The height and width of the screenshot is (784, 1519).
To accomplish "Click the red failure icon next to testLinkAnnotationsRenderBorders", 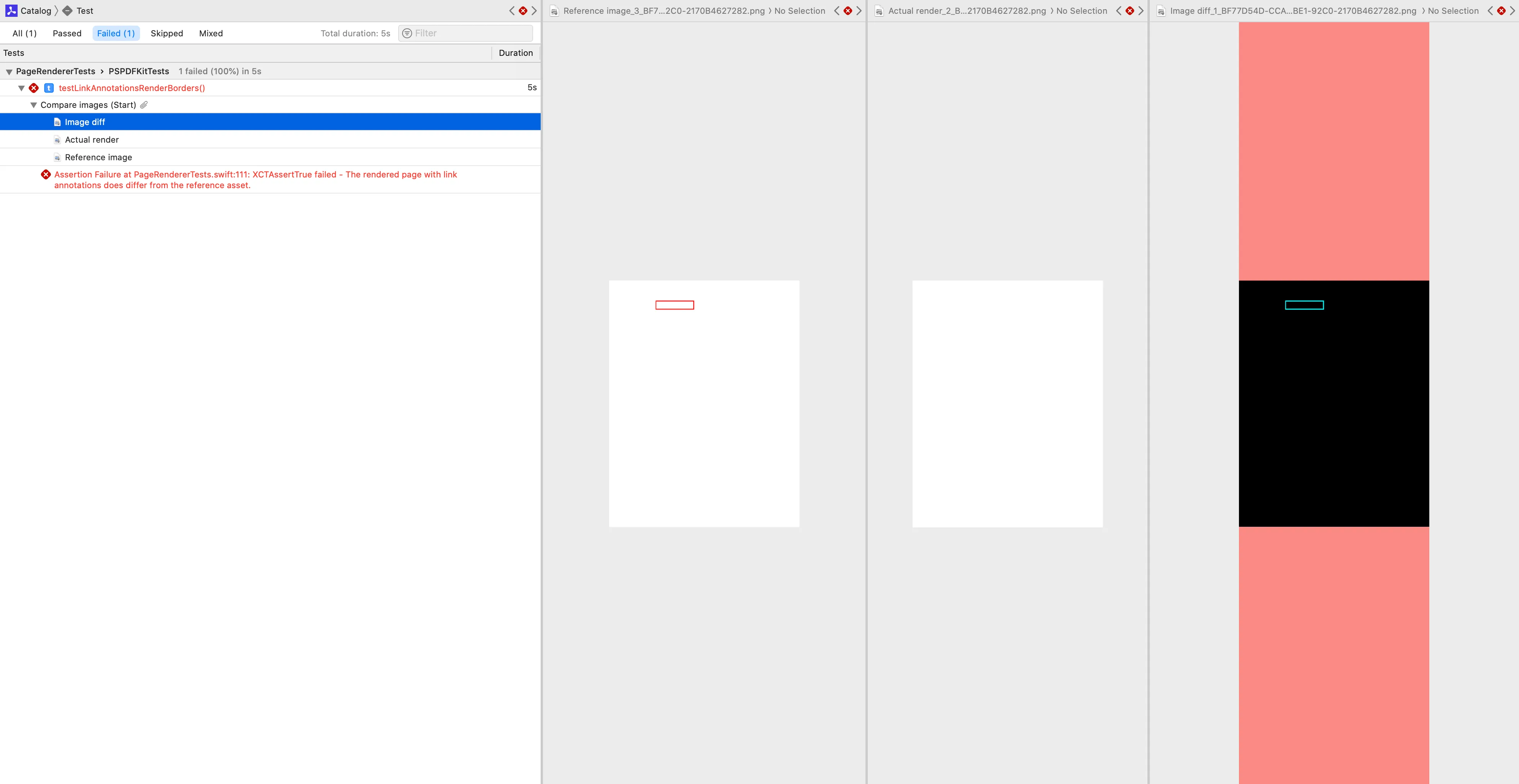I will coord(34,88).
